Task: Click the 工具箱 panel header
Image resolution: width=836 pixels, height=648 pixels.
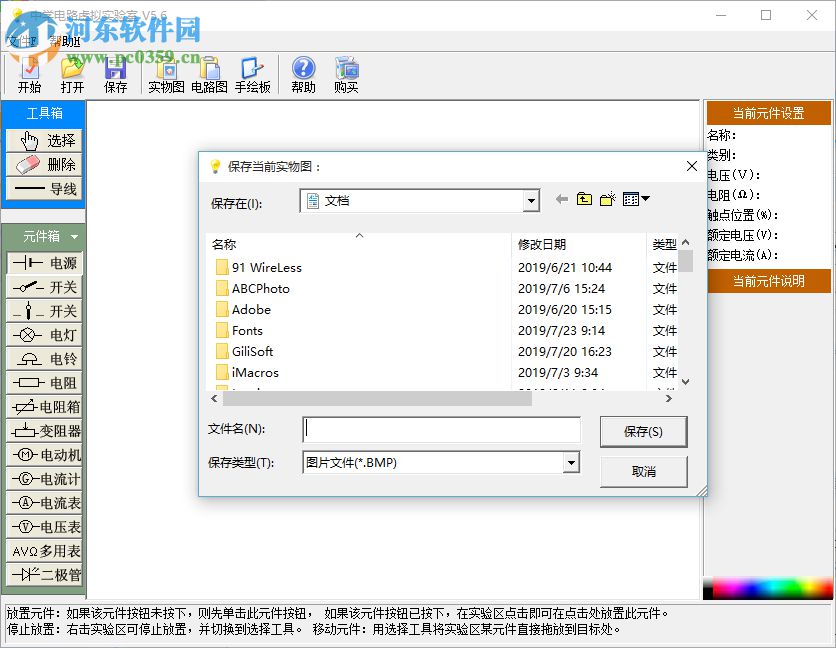Action: pyautogui.click(x=44, y=113)
